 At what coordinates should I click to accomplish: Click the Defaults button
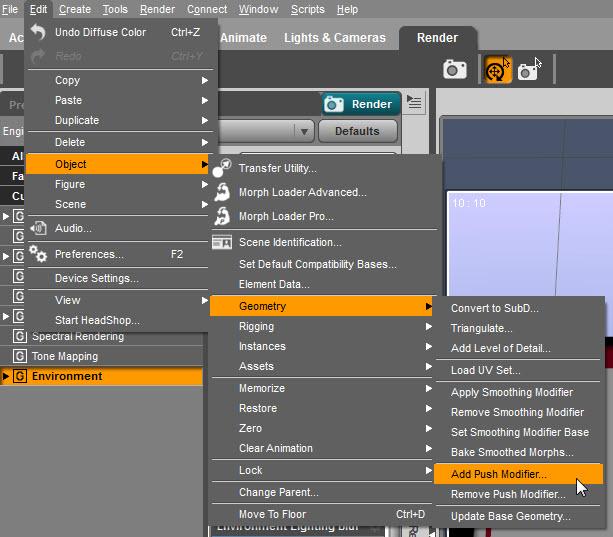(357, 131)
